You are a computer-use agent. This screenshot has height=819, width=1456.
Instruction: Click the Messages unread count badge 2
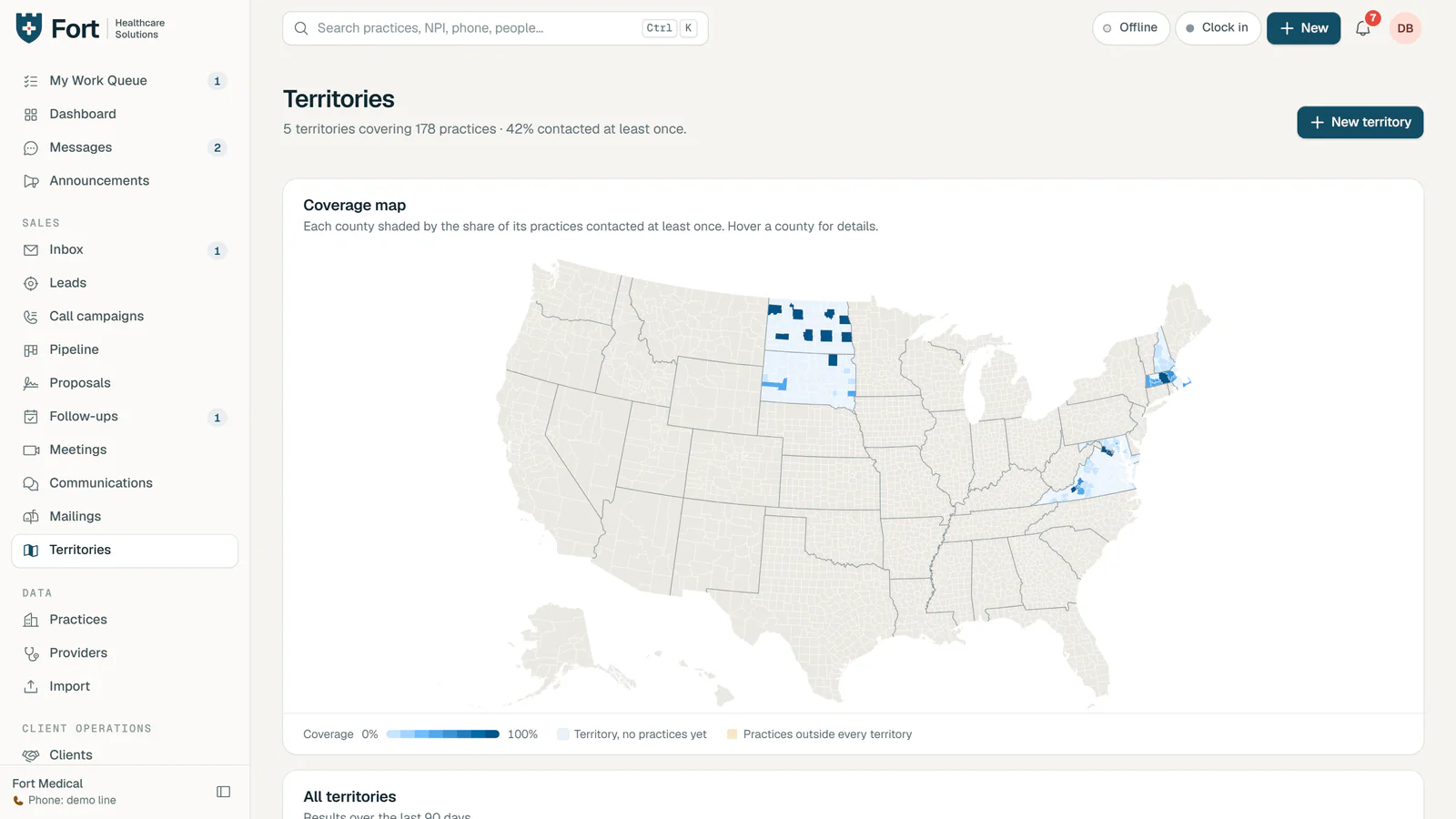pos(217,147)
